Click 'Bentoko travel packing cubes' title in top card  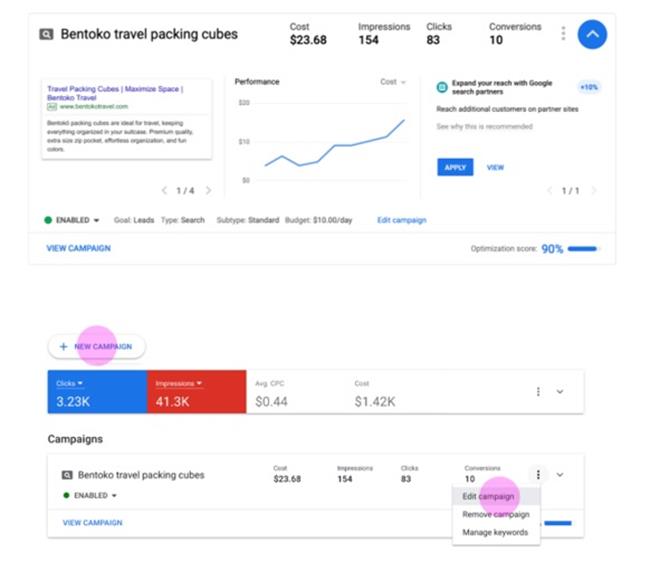pyautogui.click(x=149, y=34)
